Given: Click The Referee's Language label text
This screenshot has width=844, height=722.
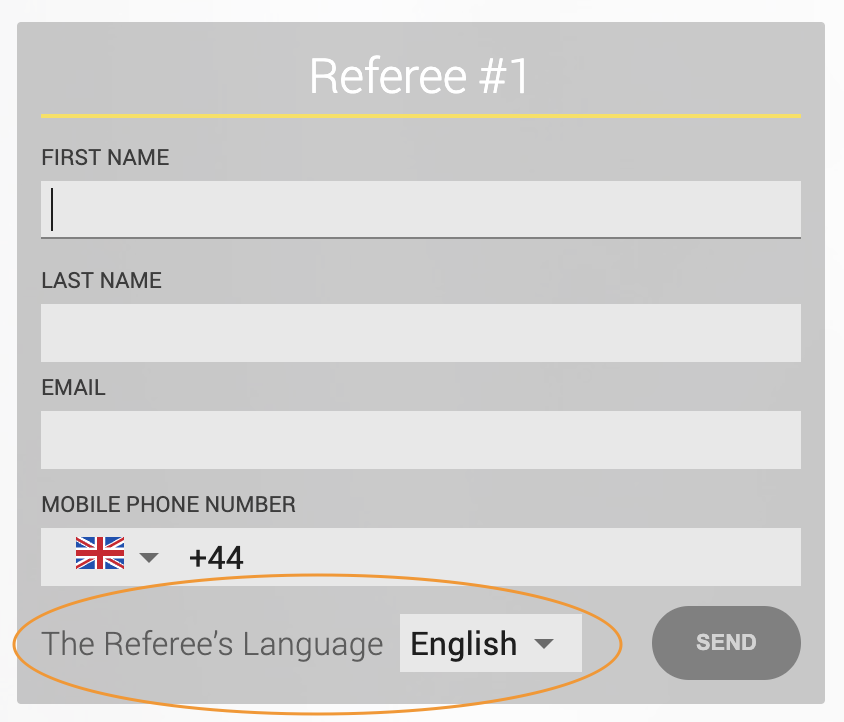Looking at the screenshot, I should (212, 644).
